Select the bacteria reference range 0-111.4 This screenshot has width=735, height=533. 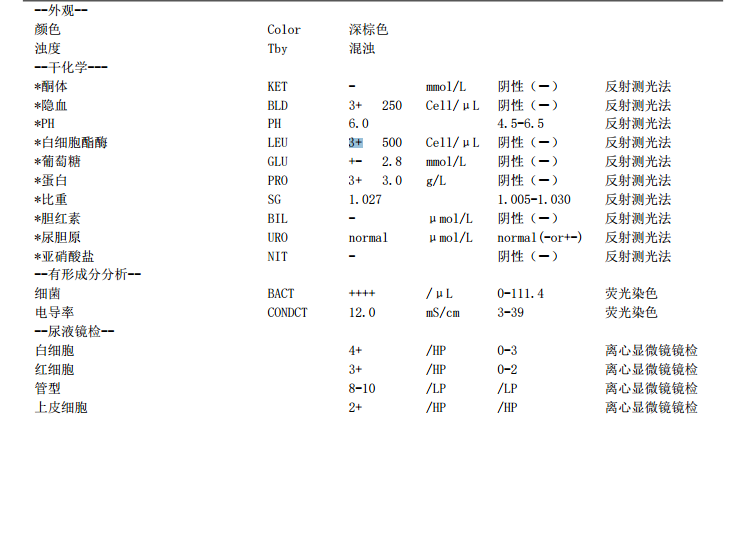(x=521, y=294)
